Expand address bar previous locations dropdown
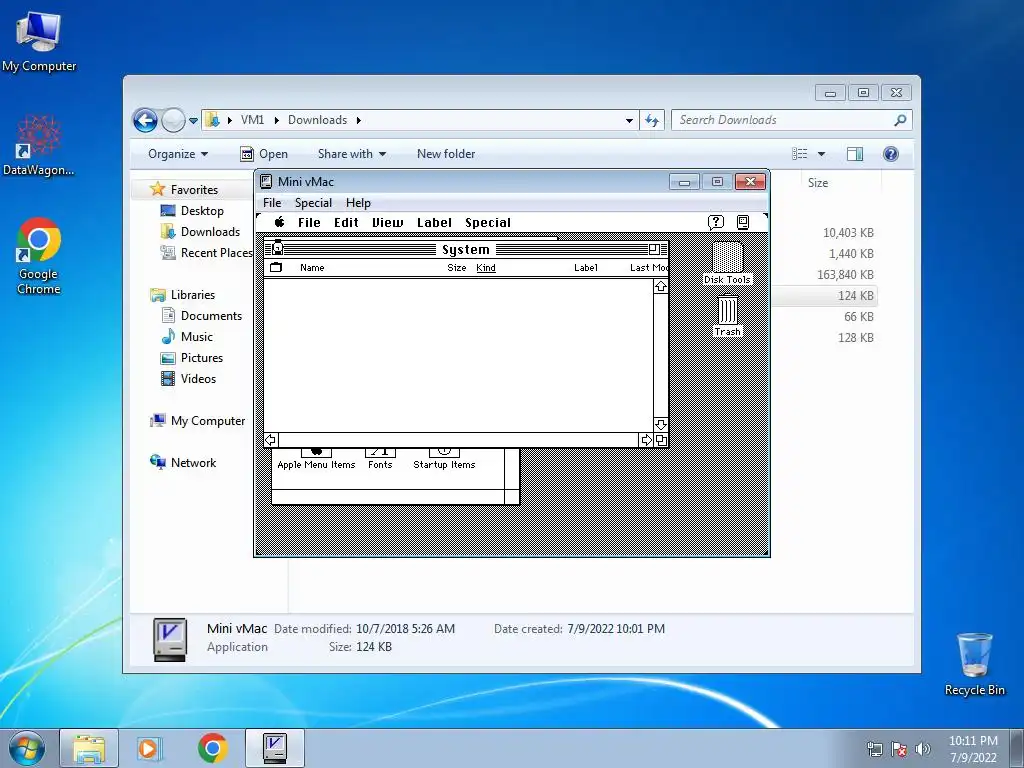This screenshot has height=768, width=1024. (x=629, y=121)
